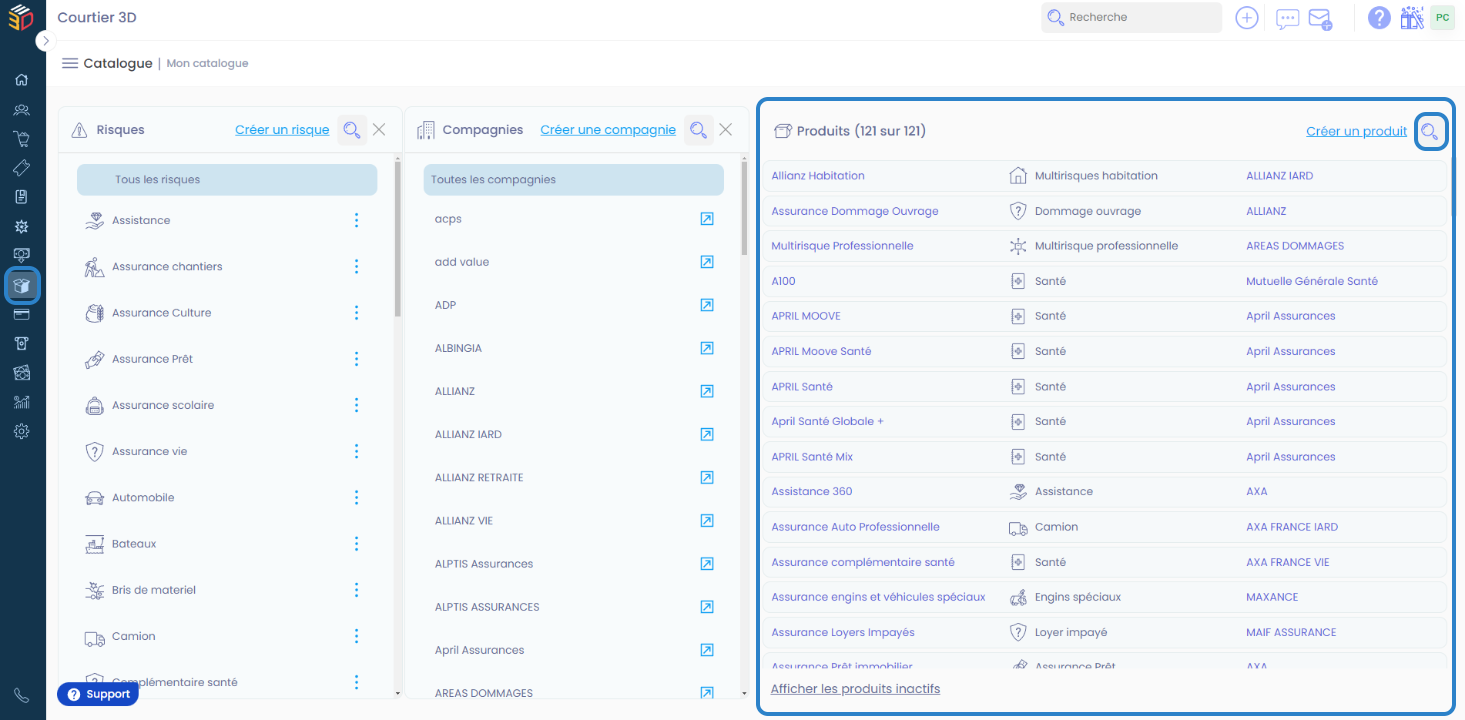Viewport: 1465px width, 720px height.
Task: Open the contacts people icon in sidebar
Action: coord(21,109)
